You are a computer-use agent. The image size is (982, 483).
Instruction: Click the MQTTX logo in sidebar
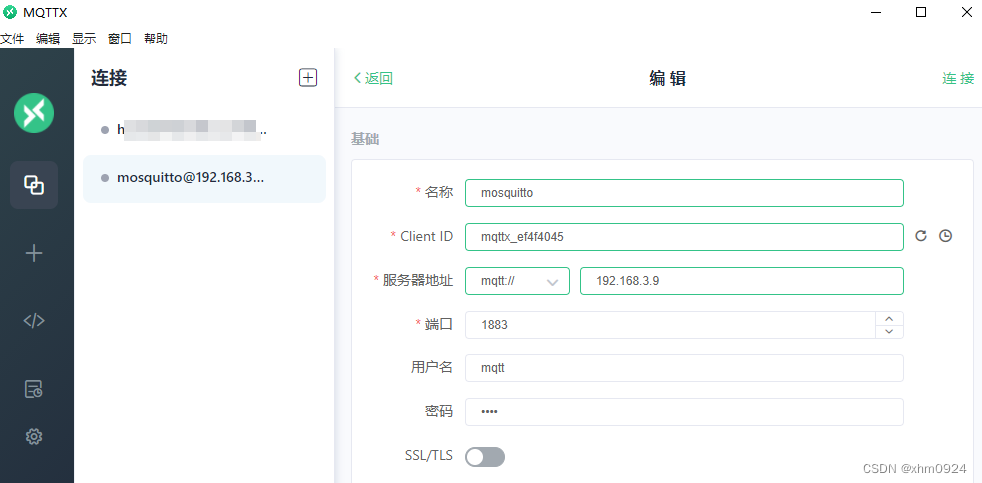(x=34, y=113)
